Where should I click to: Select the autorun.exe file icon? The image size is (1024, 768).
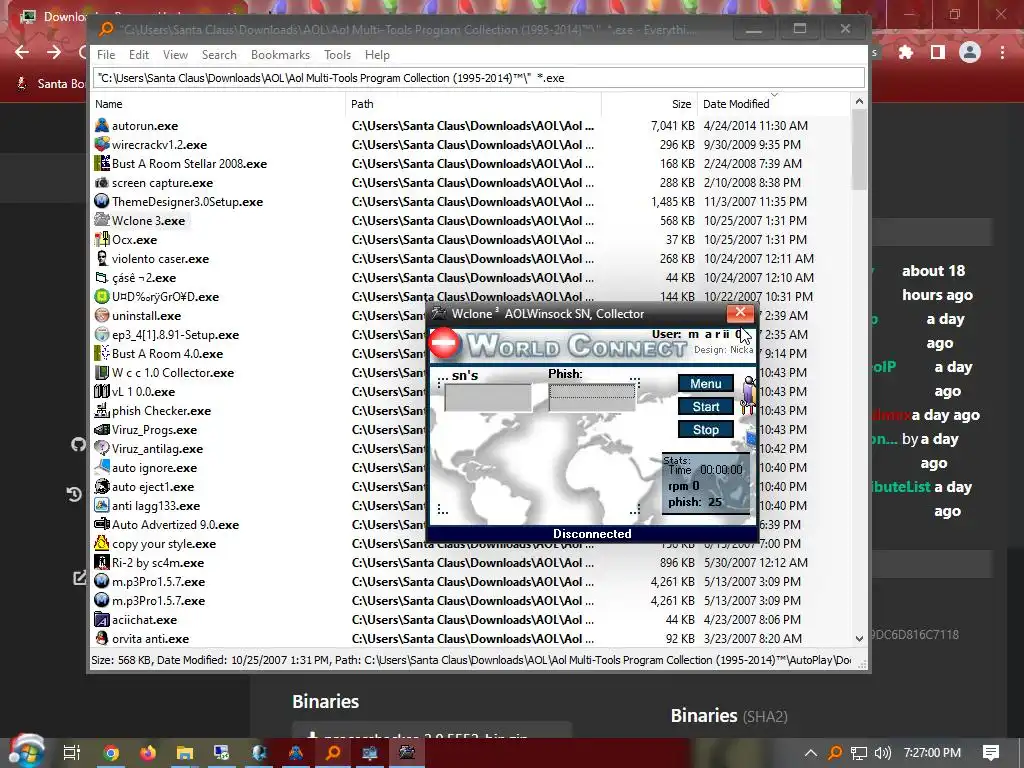tap(101, 125)
